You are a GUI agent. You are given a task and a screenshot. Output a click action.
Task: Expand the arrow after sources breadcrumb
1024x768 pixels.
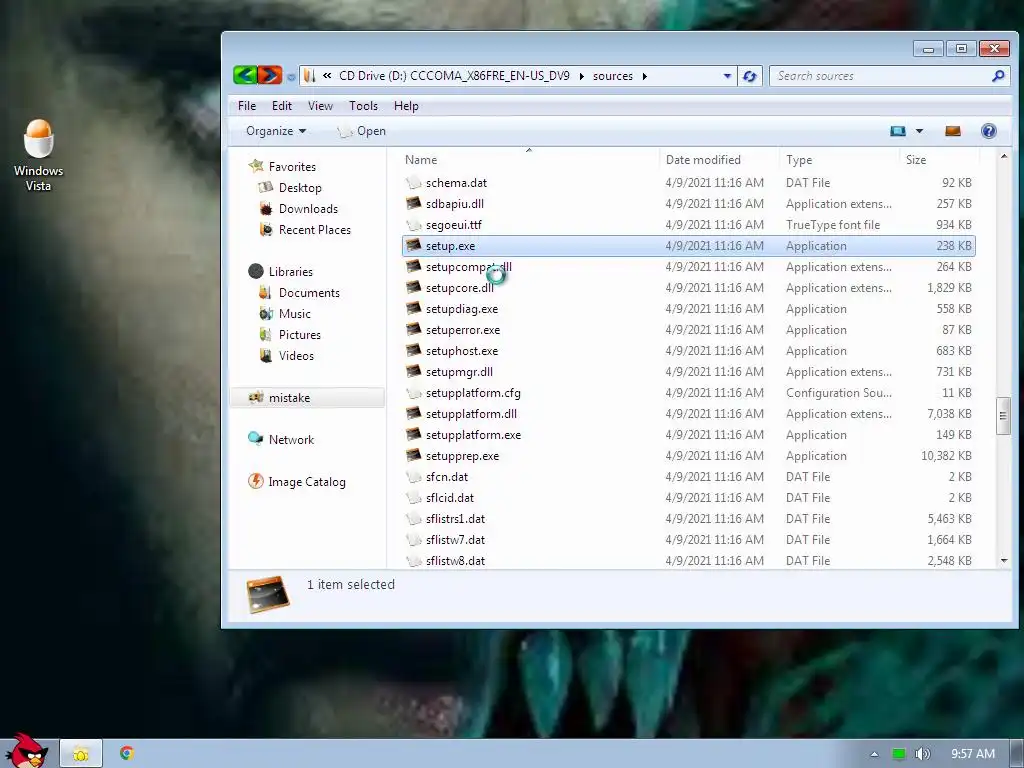click(645, 76)
